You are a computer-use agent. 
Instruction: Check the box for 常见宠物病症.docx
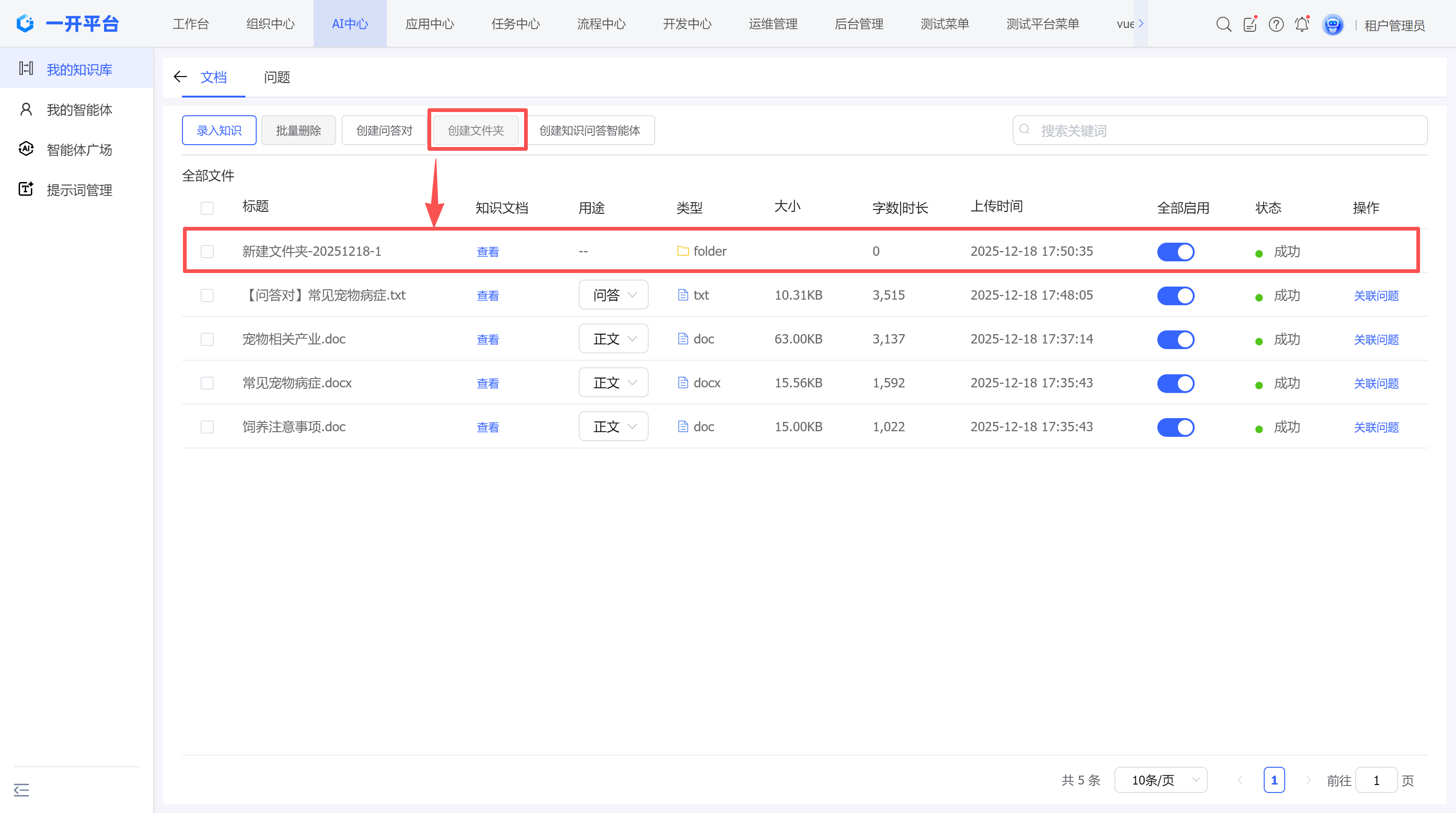pyautogui.click(x=208, y=383)
